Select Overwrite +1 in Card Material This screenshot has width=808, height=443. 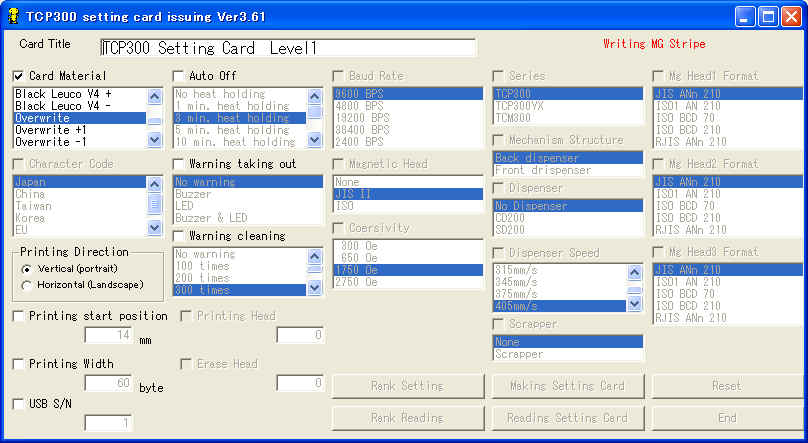pos(80,130)
